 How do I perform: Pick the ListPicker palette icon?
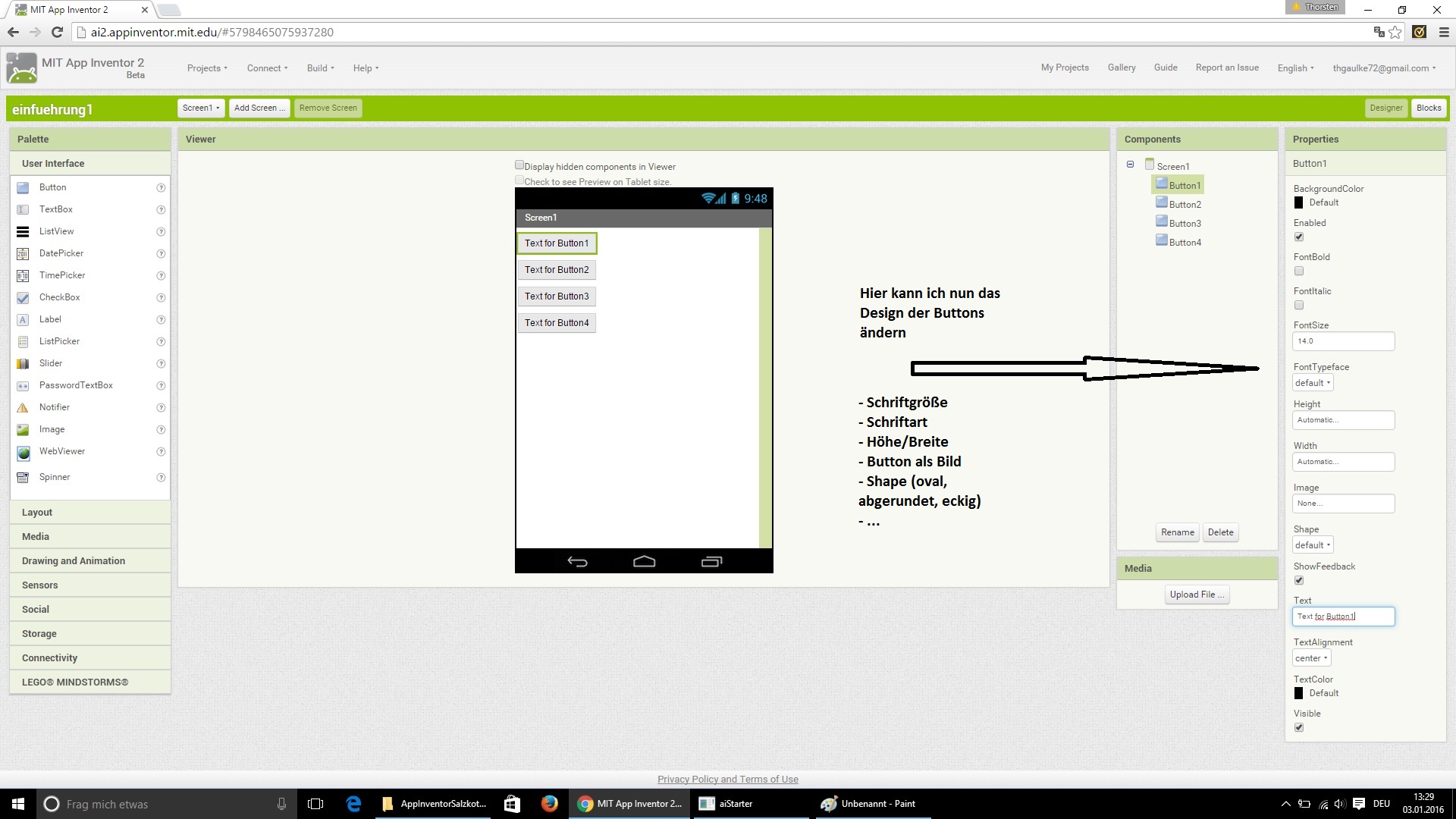pyautogui.click(x=23, y=341)
